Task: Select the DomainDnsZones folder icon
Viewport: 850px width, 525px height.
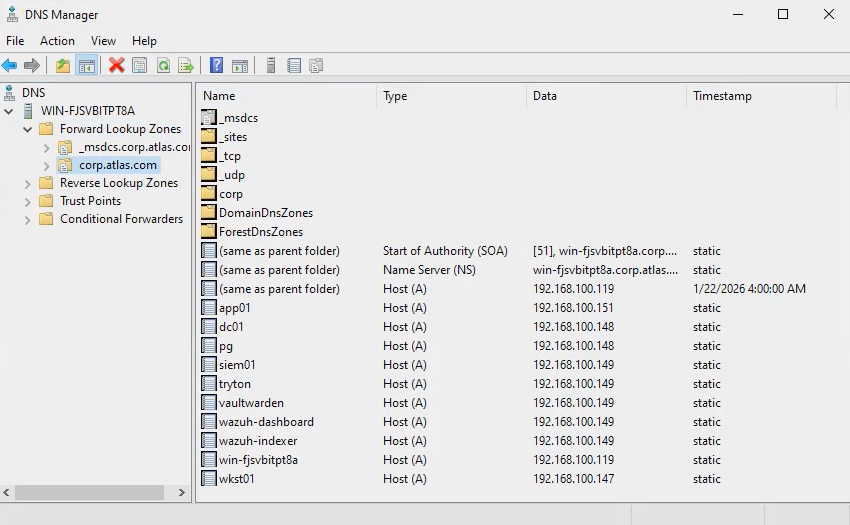Action: 209,212
